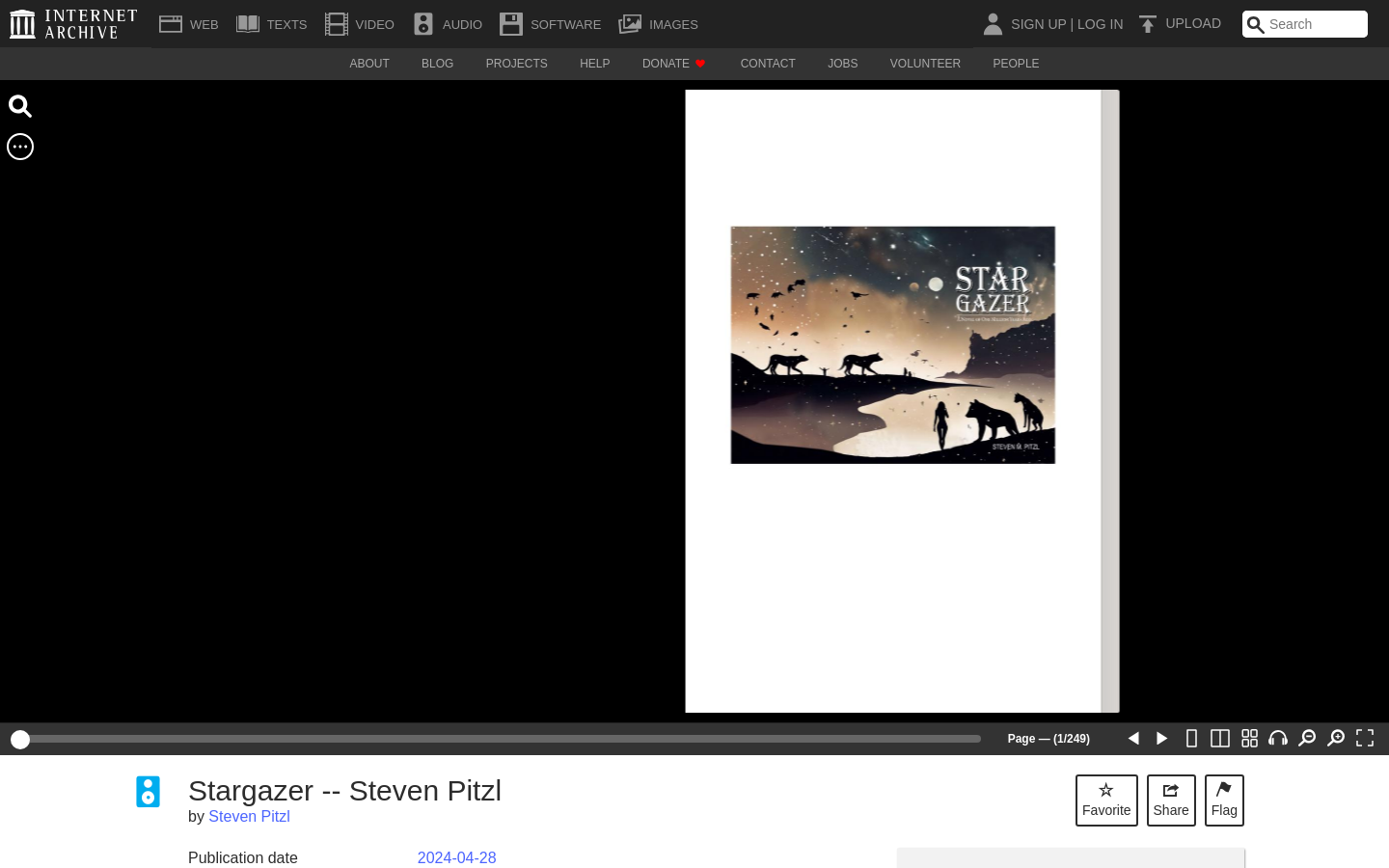
Task: Click the right page edge to flip forward
Action: point(1110,401)
